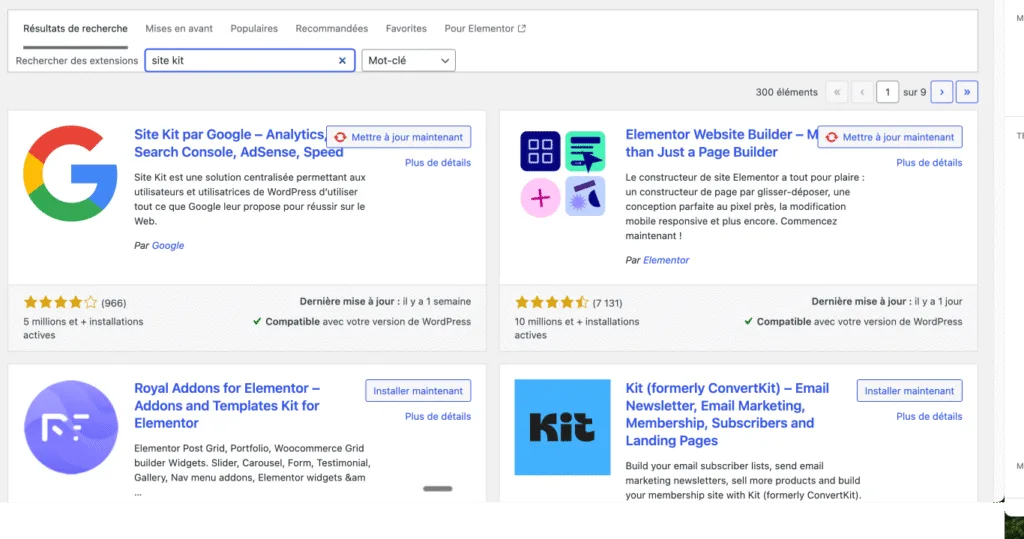Screen dimensions: 1024x539
Task: Click the Google G logo thumbnail
Action: click(x=71, y=174)
